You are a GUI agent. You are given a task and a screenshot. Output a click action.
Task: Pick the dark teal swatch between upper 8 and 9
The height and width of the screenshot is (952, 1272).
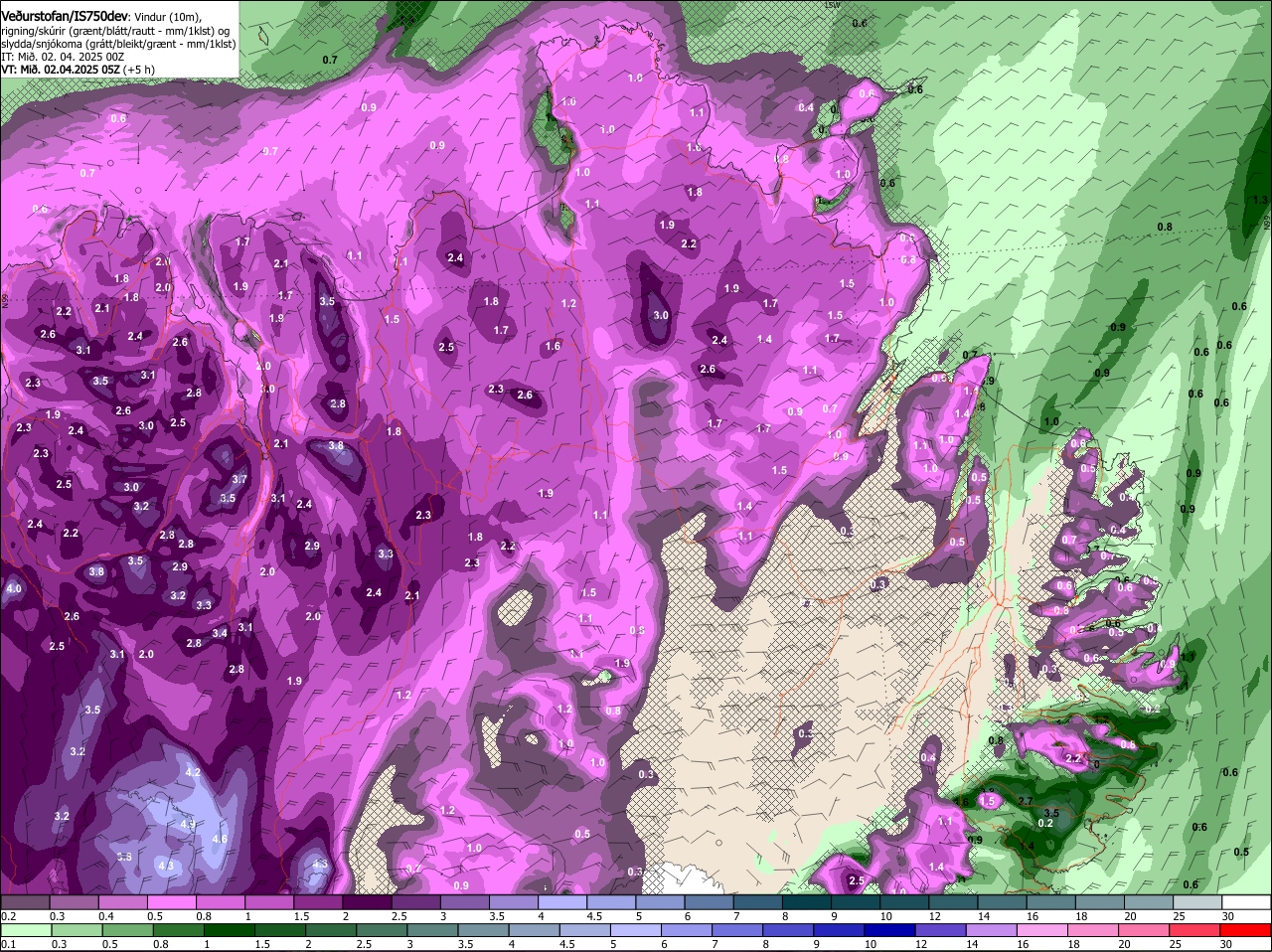click(805, 901)
